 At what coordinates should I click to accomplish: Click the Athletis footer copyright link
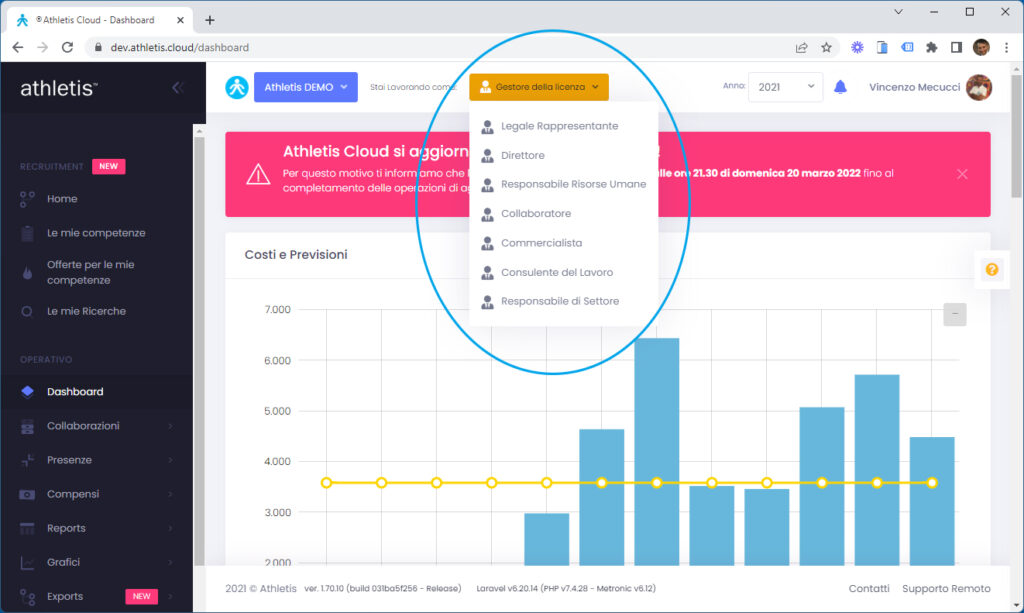tap(278, 589)
